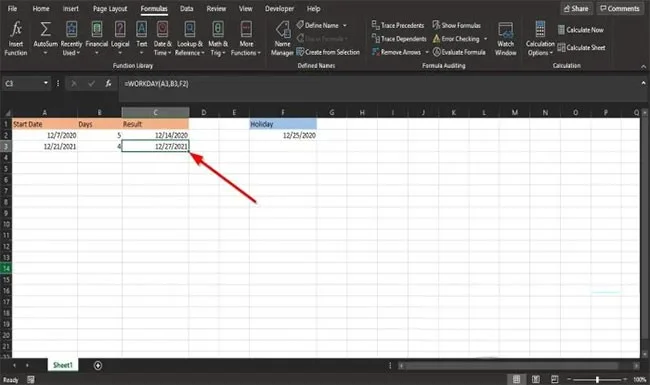The height and width of the screenshot is (385, 650).
Task: Select row 14 header
Action: pyautogui.click(x=6, y=269)
